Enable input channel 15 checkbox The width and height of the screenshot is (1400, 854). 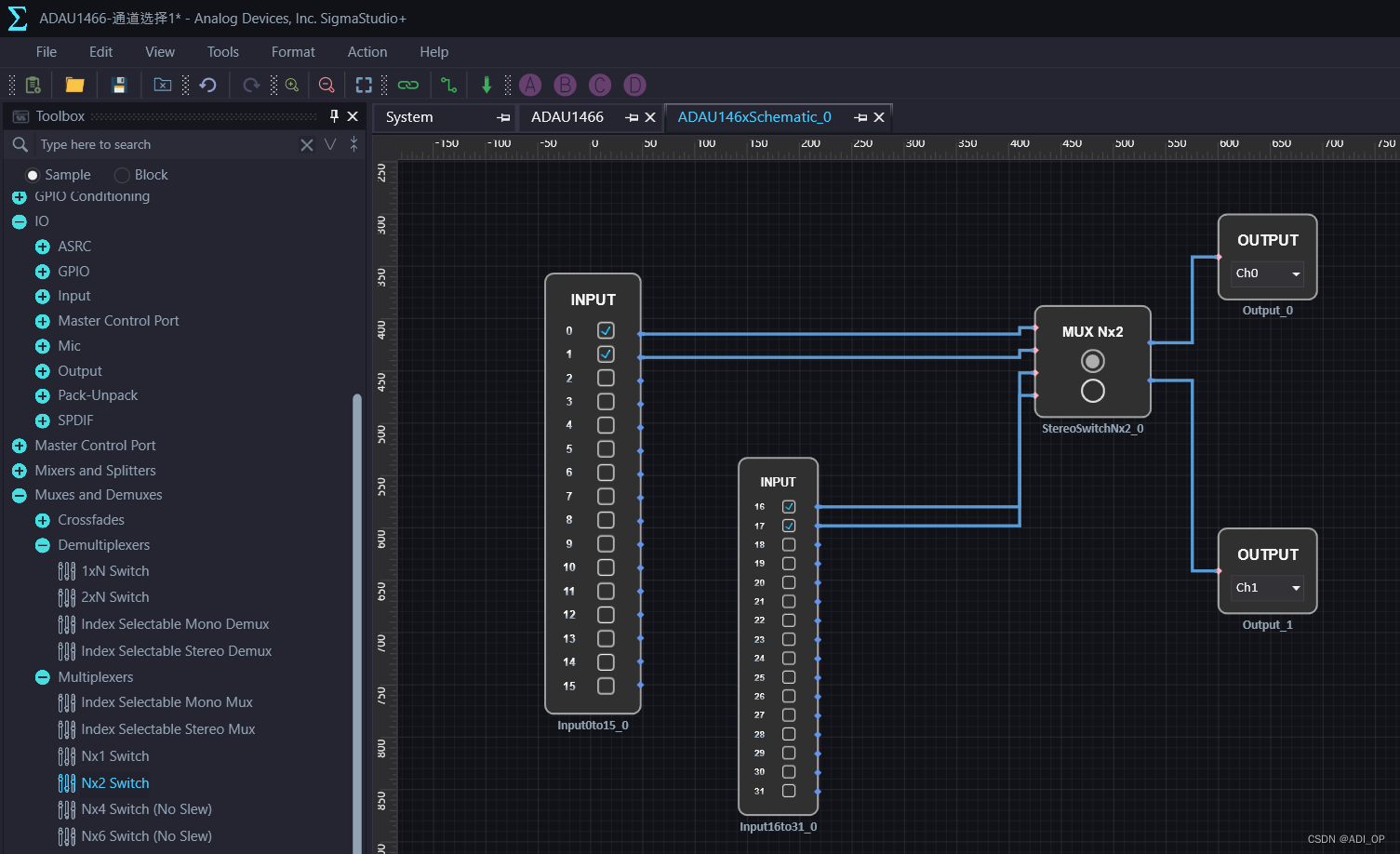click(606, 686)
